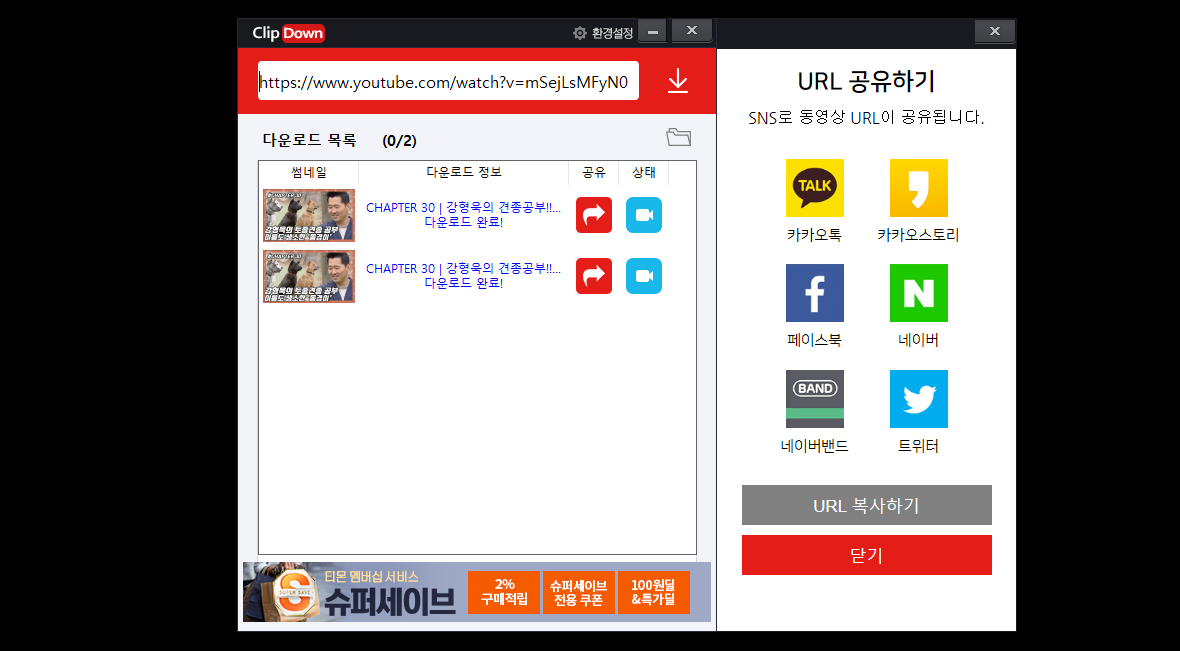
Task: Click the 공유 column header
Action: point(594,172)
